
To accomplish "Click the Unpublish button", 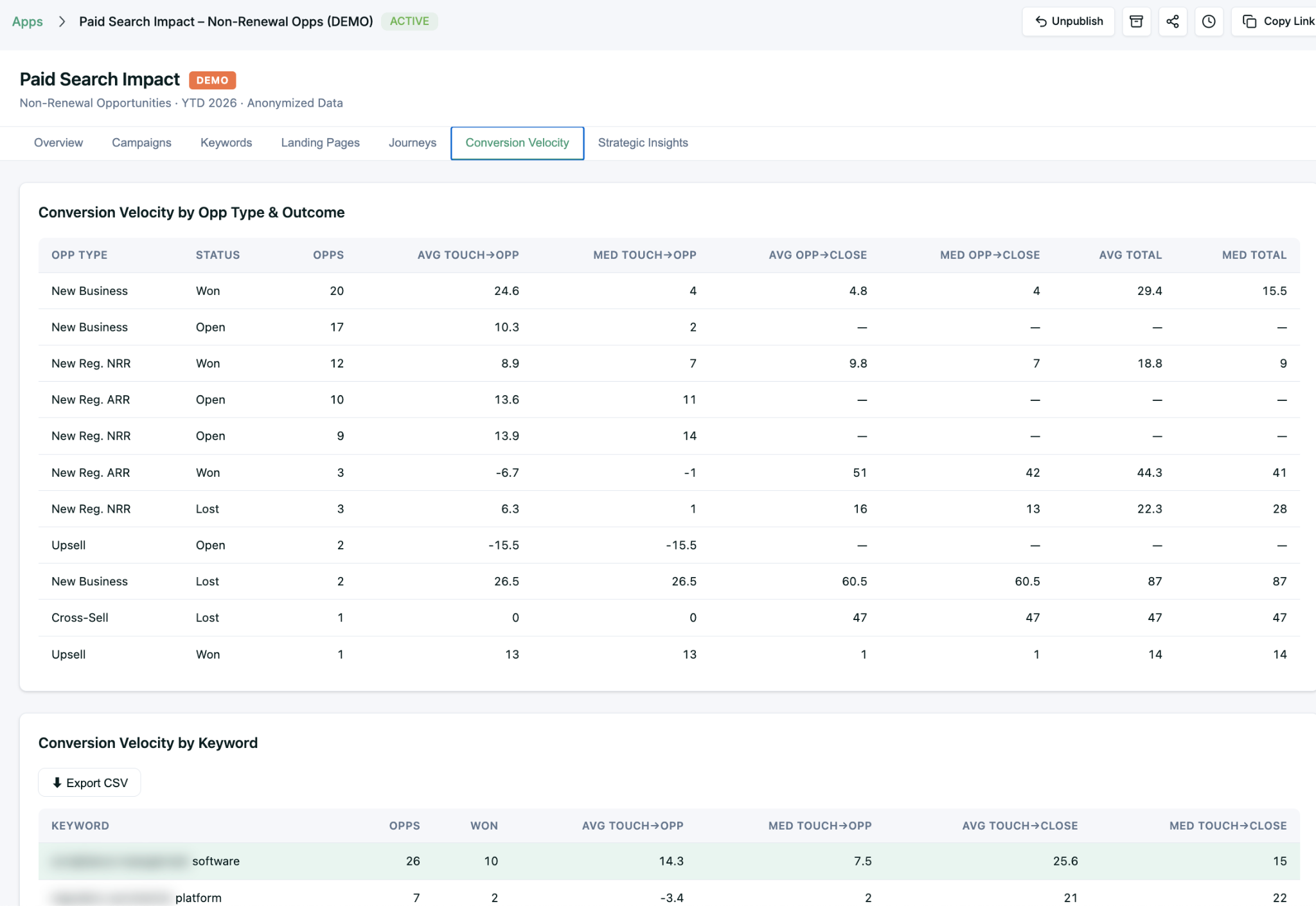I will pyautogui.click(x=1069, y=21).
